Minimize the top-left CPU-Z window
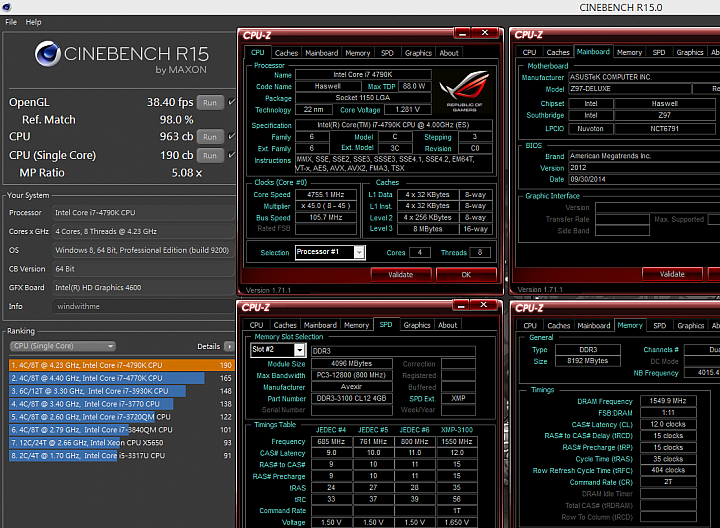The width and height of the screenshot is (720, 528). click(x=463, y=33)
